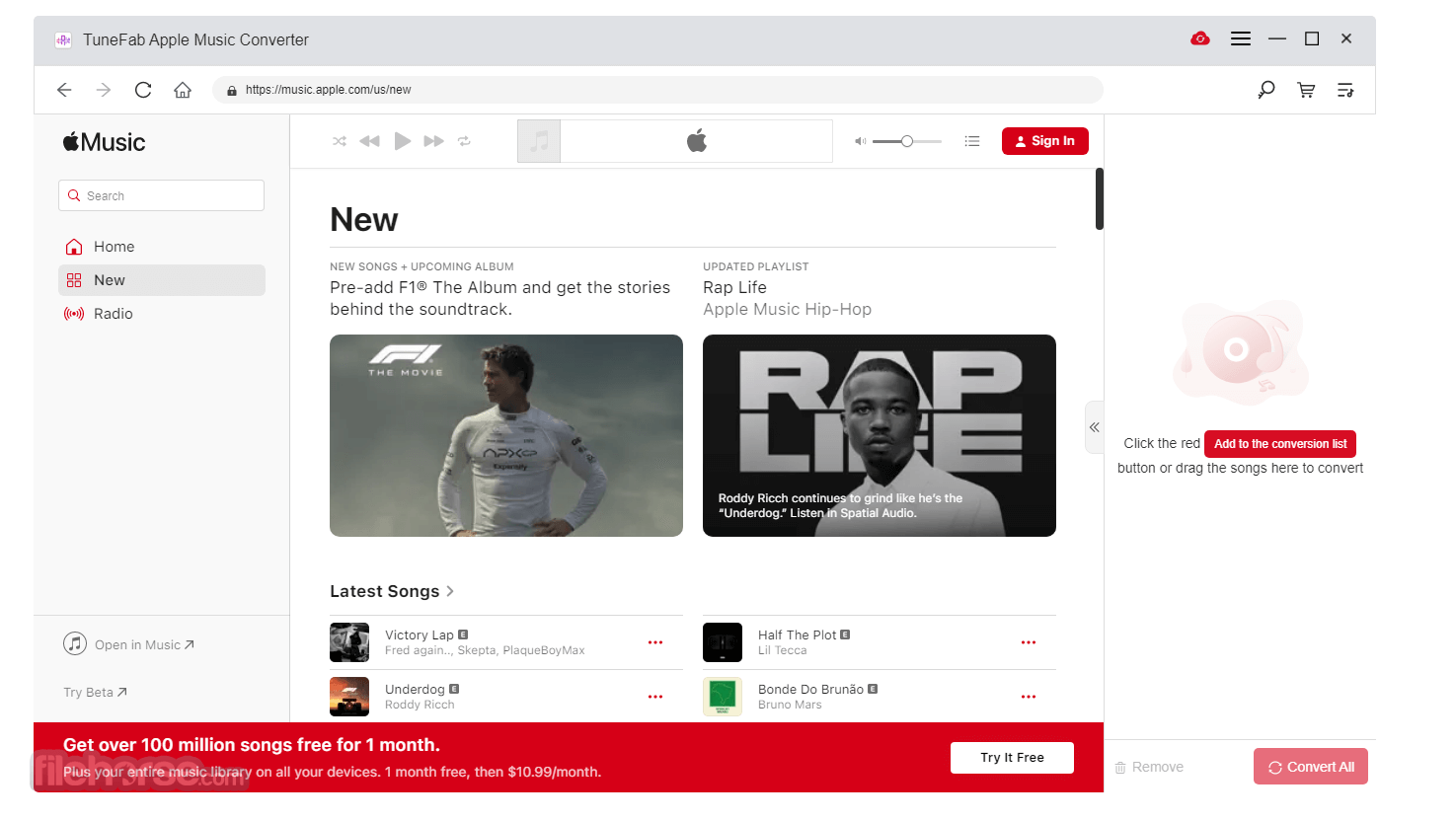The height and width of the screenshot is (821, 1456).
Task: Mute the volume speaker icon
Action: [860, 141]
